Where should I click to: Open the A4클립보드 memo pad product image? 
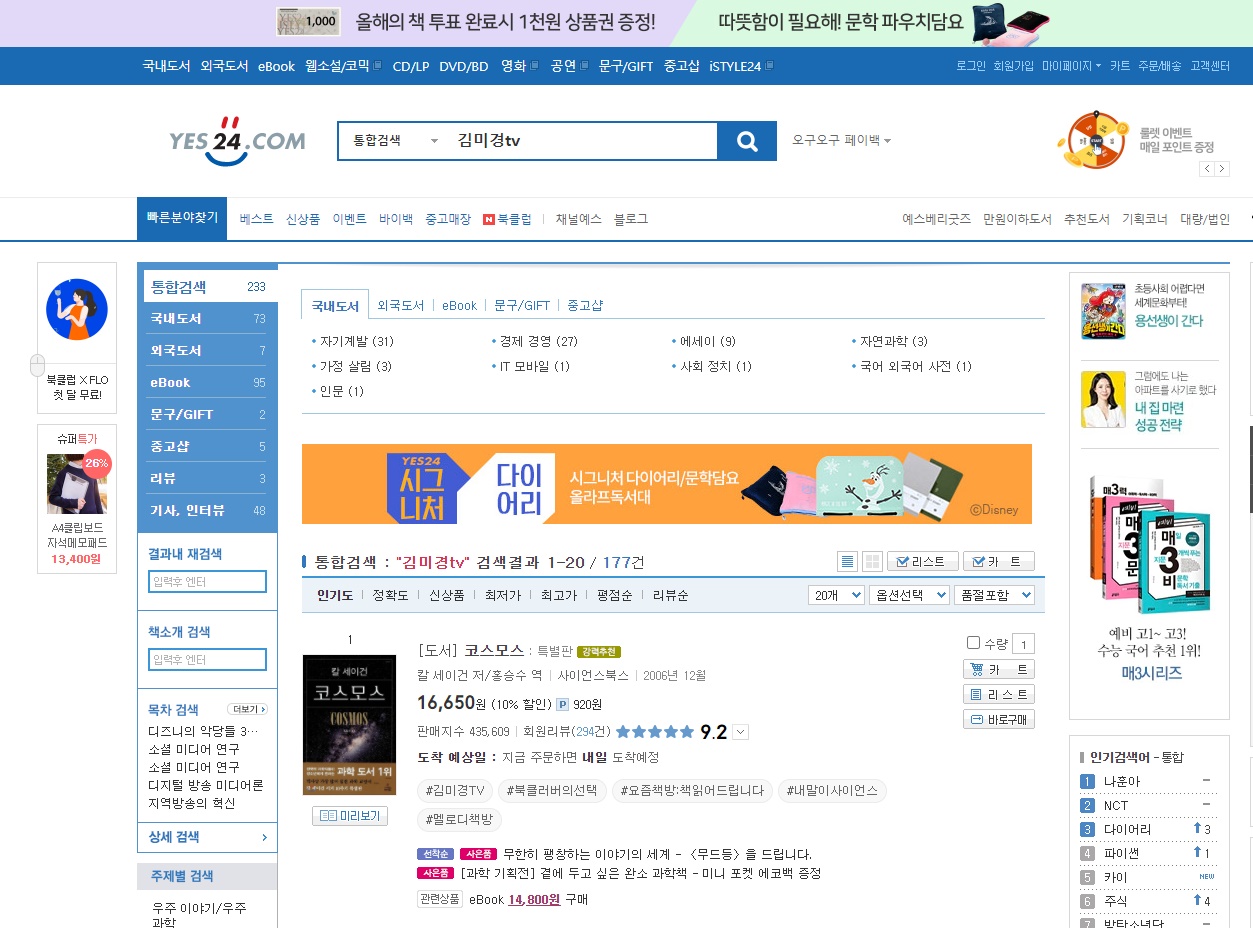[77, 482]
